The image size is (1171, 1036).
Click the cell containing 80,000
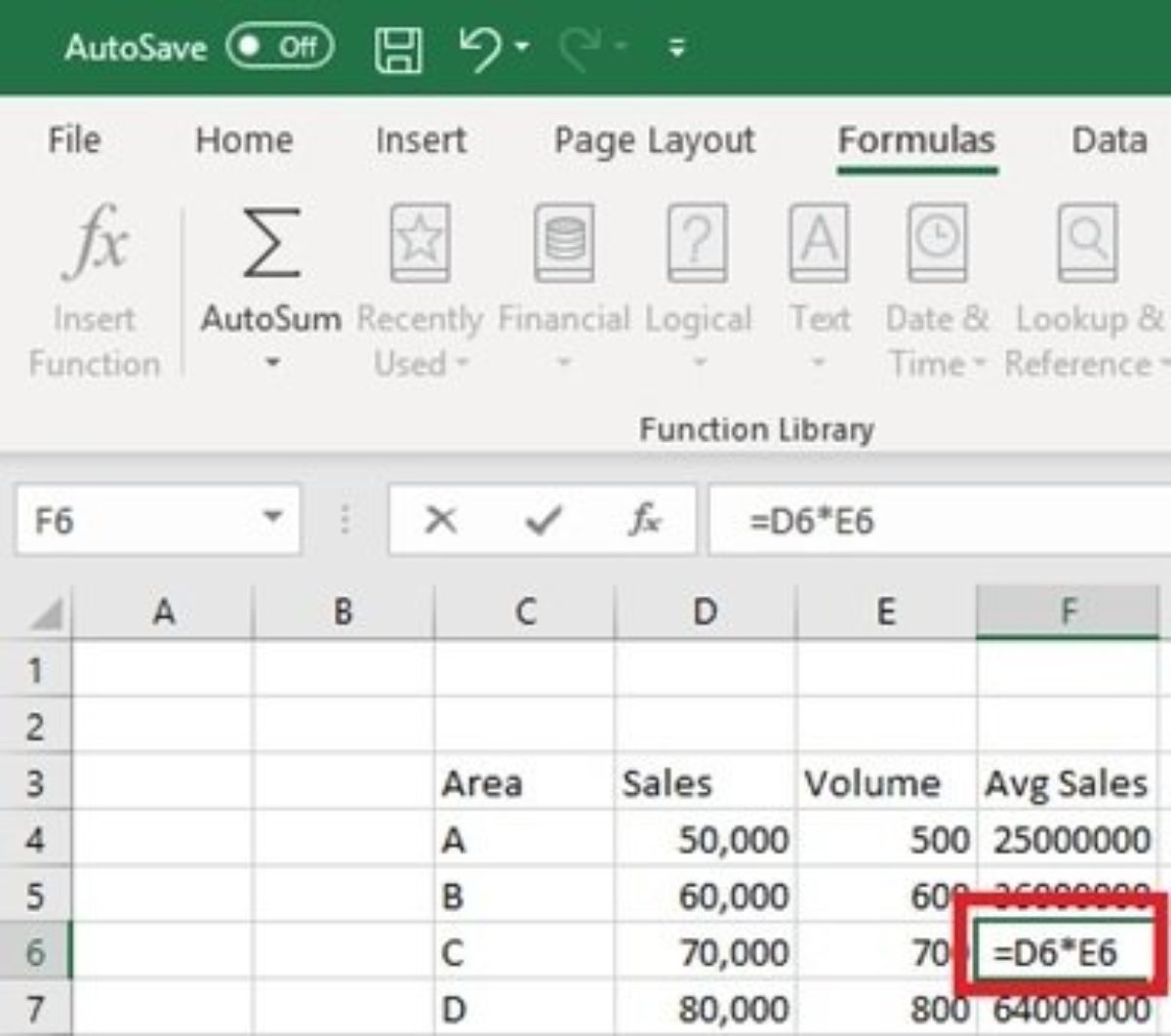(705, 1008)
